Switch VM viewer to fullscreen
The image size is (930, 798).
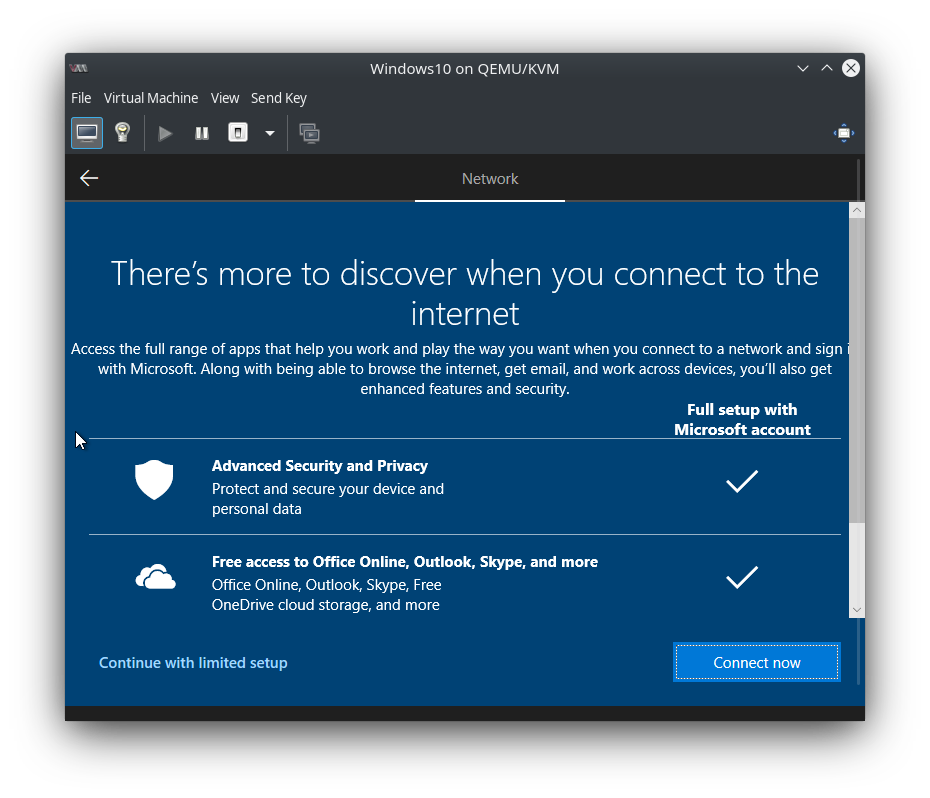click(x=843, y=133)
